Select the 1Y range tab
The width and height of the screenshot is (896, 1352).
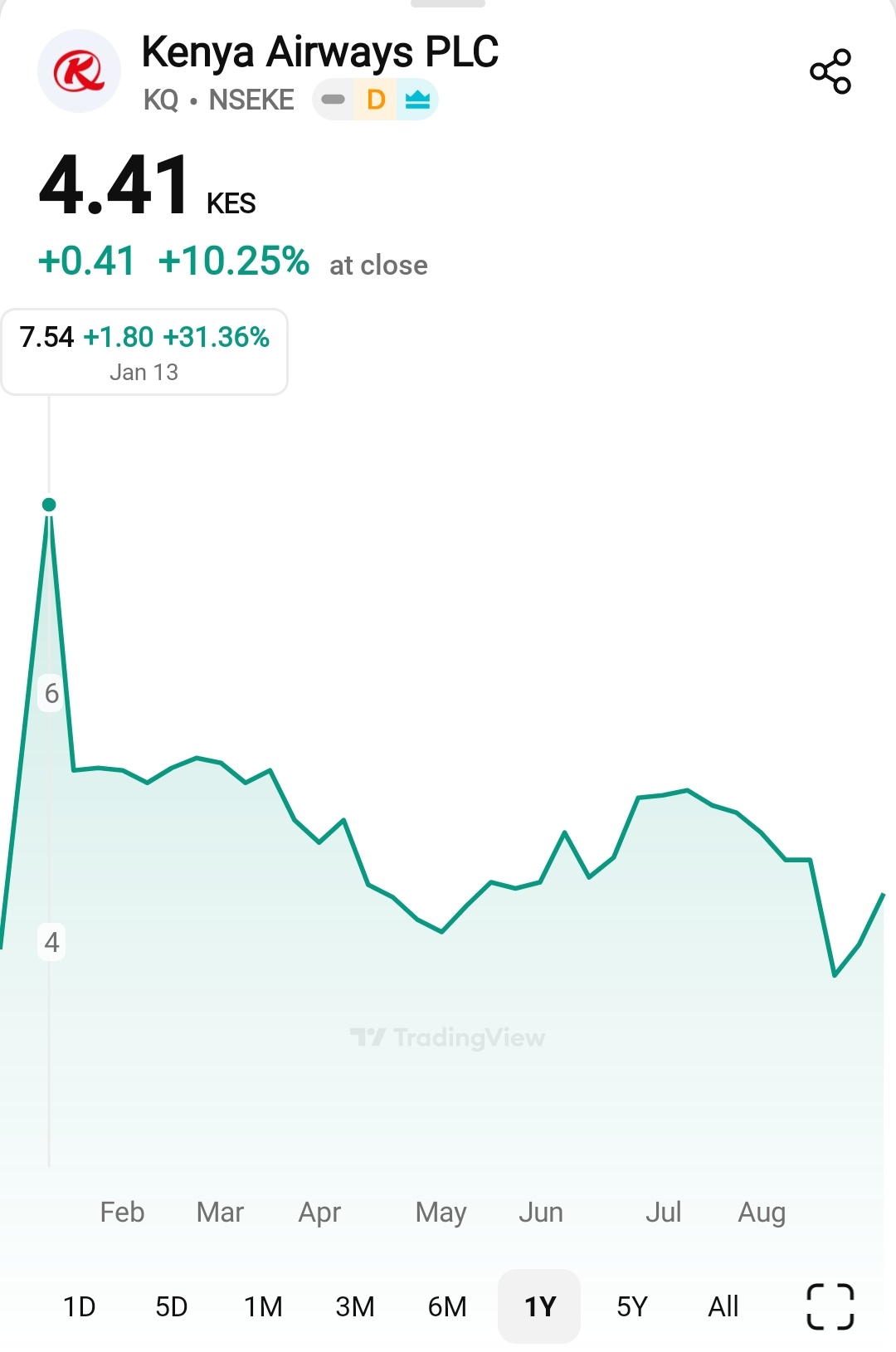539,1307
